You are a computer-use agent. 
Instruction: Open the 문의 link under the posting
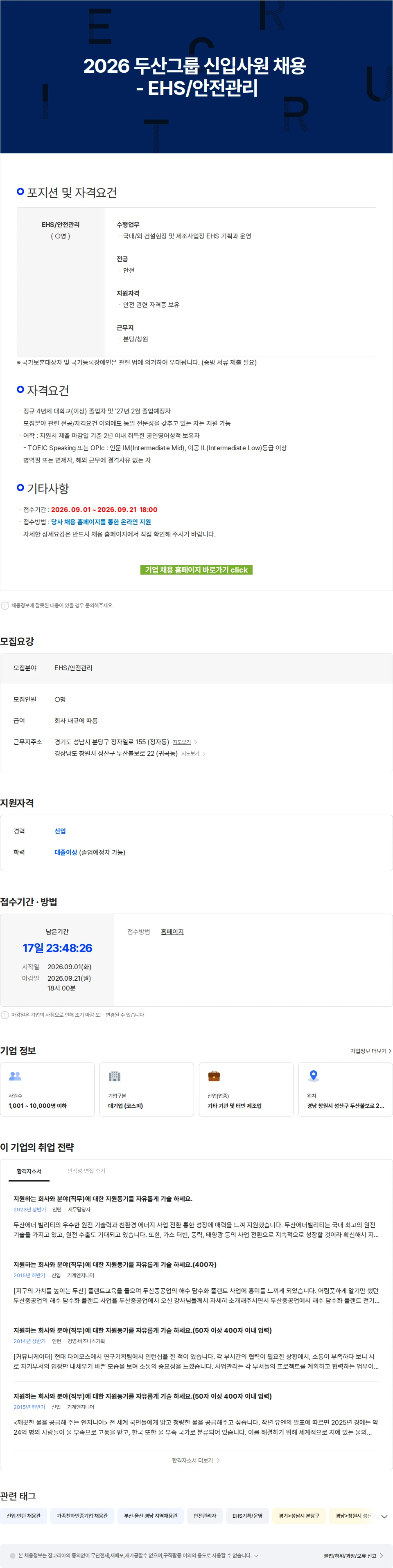[89, 606]
